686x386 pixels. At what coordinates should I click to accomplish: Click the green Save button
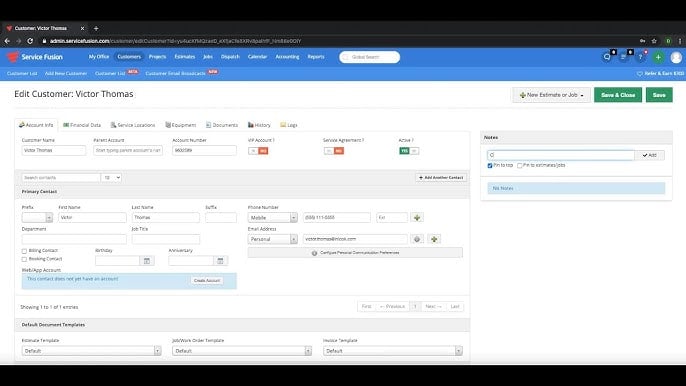659,95
